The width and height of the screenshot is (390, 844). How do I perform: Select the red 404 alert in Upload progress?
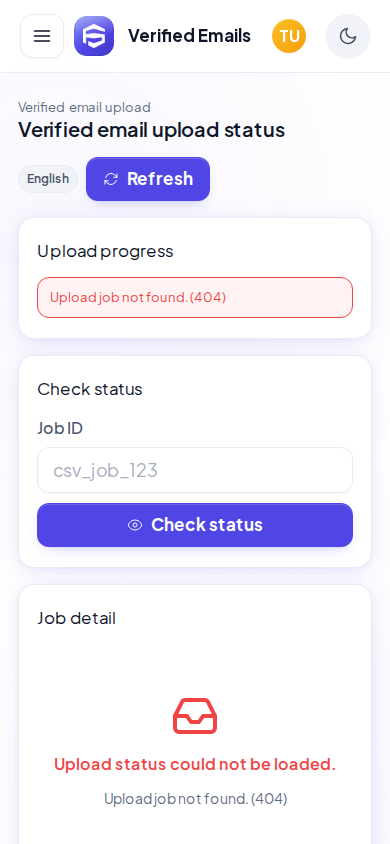coord(195,297)
